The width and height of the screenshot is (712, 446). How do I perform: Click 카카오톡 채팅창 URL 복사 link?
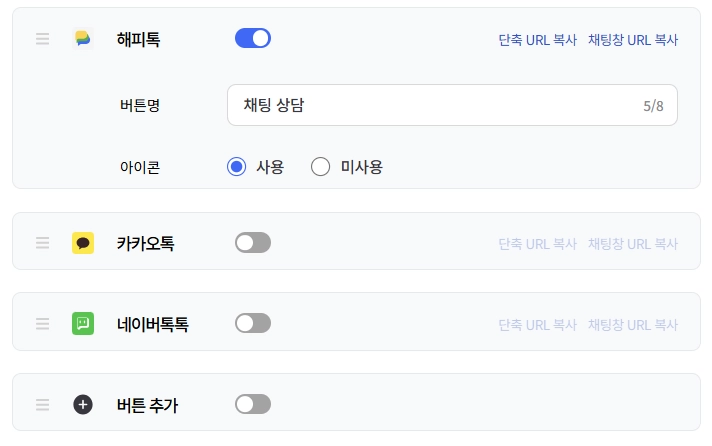(632, 244)
